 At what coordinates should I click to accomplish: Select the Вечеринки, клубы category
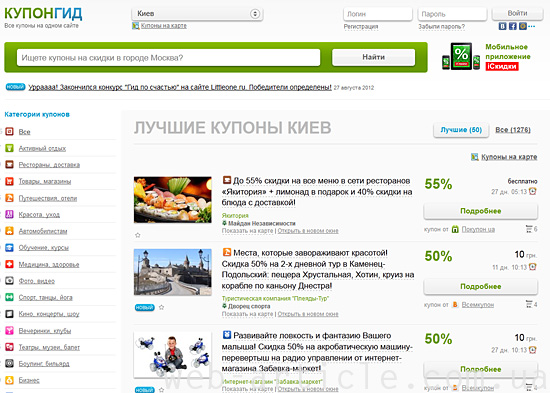[45, 331]
